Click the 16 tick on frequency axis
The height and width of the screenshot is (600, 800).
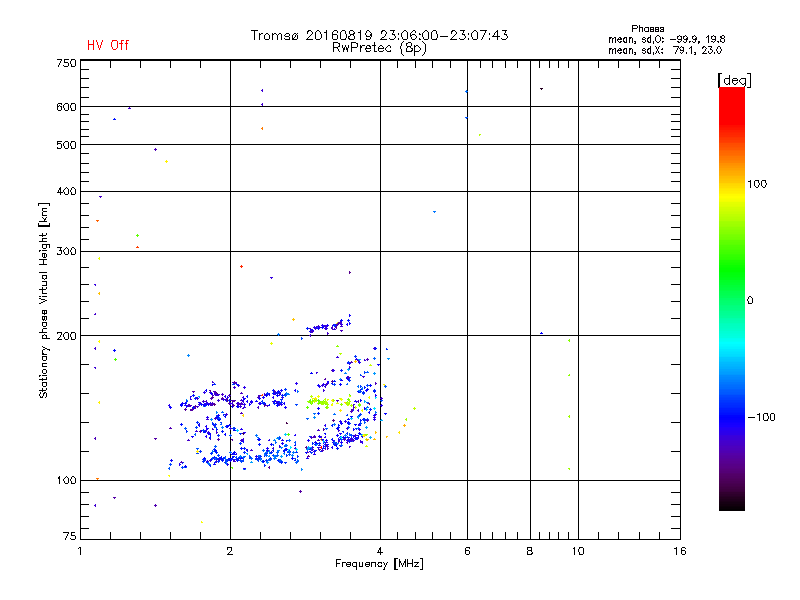(680, 551)
